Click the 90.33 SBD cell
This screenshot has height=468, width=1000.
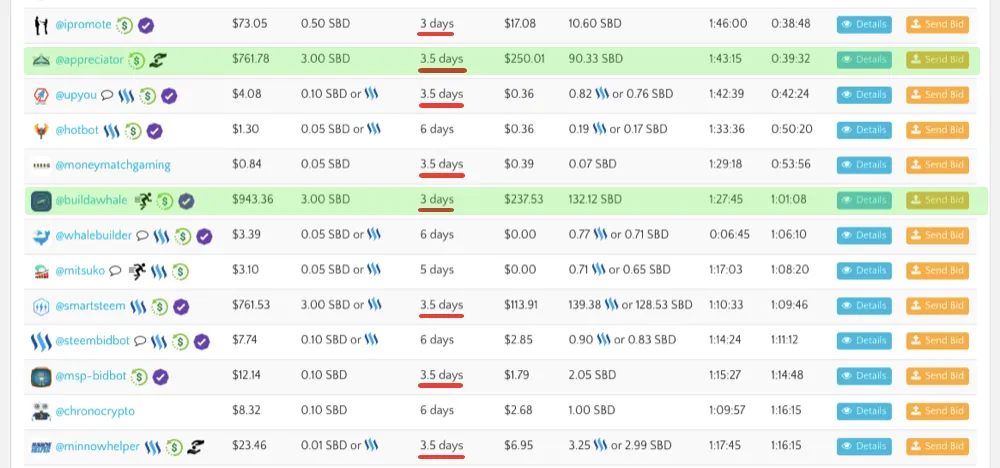pos(596,59)
